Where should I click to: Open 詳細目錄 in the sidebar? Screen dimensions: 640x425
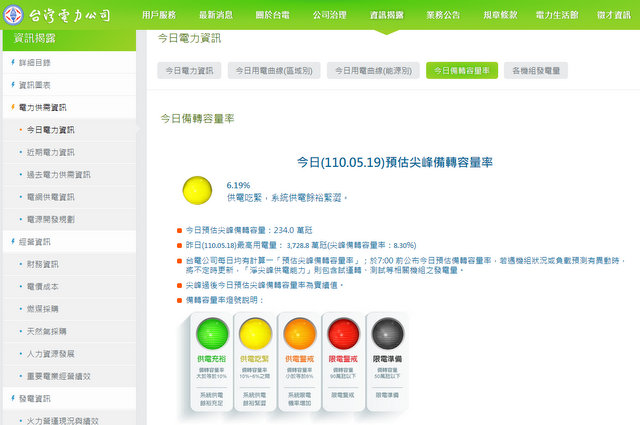(x=69, y=62)
